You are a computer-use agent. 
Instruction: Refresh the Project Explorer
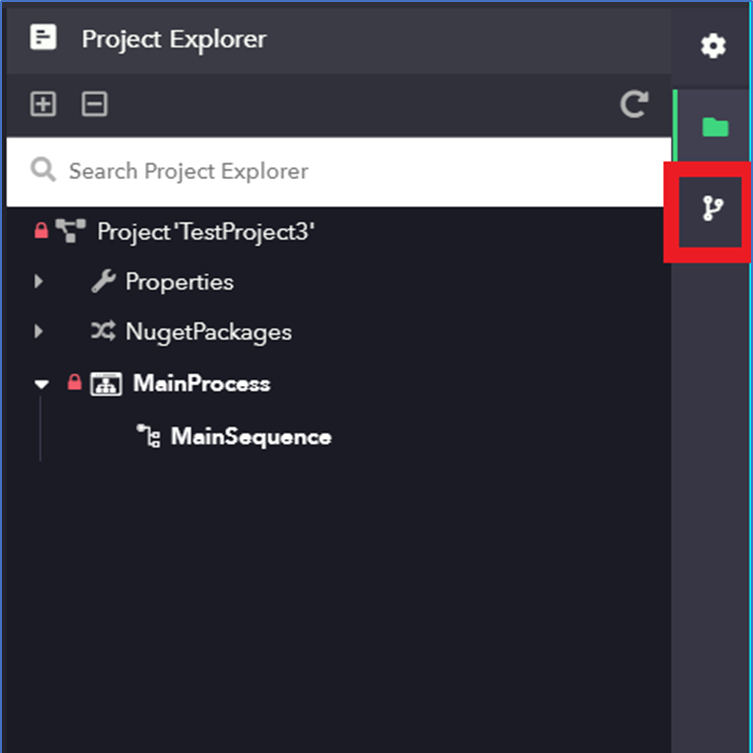pos(634,104)
